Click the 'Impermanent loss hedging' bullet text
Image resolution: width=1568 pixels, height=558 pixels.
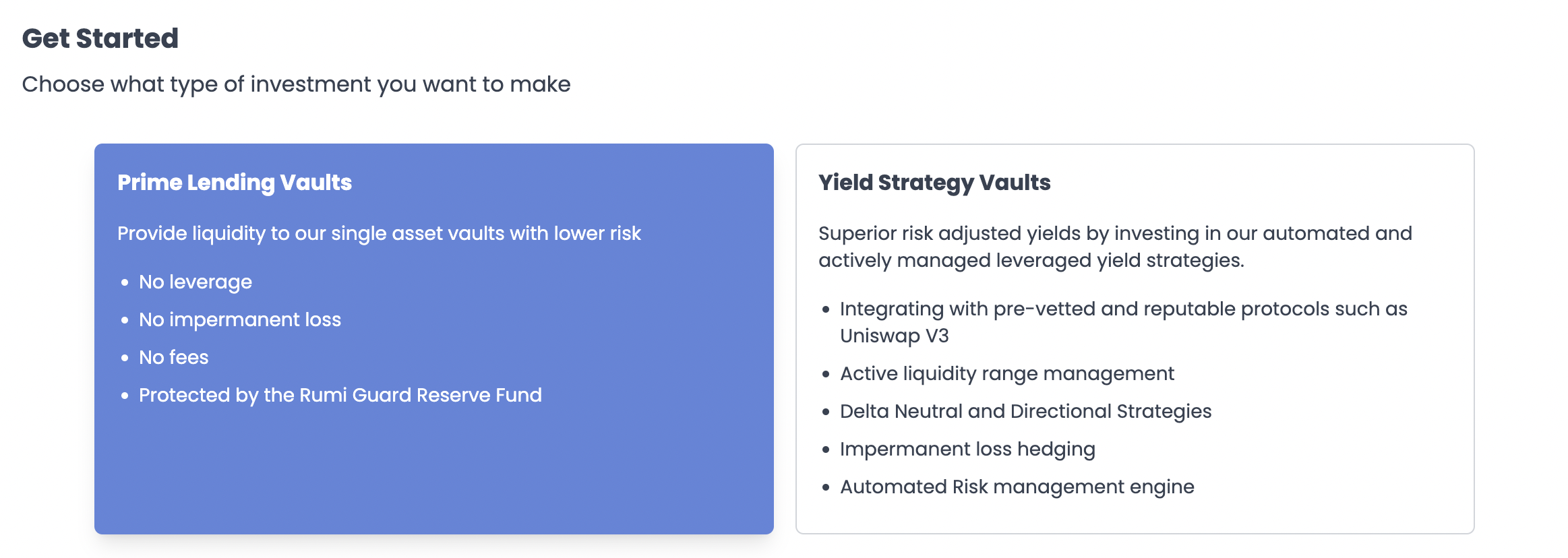967,449
